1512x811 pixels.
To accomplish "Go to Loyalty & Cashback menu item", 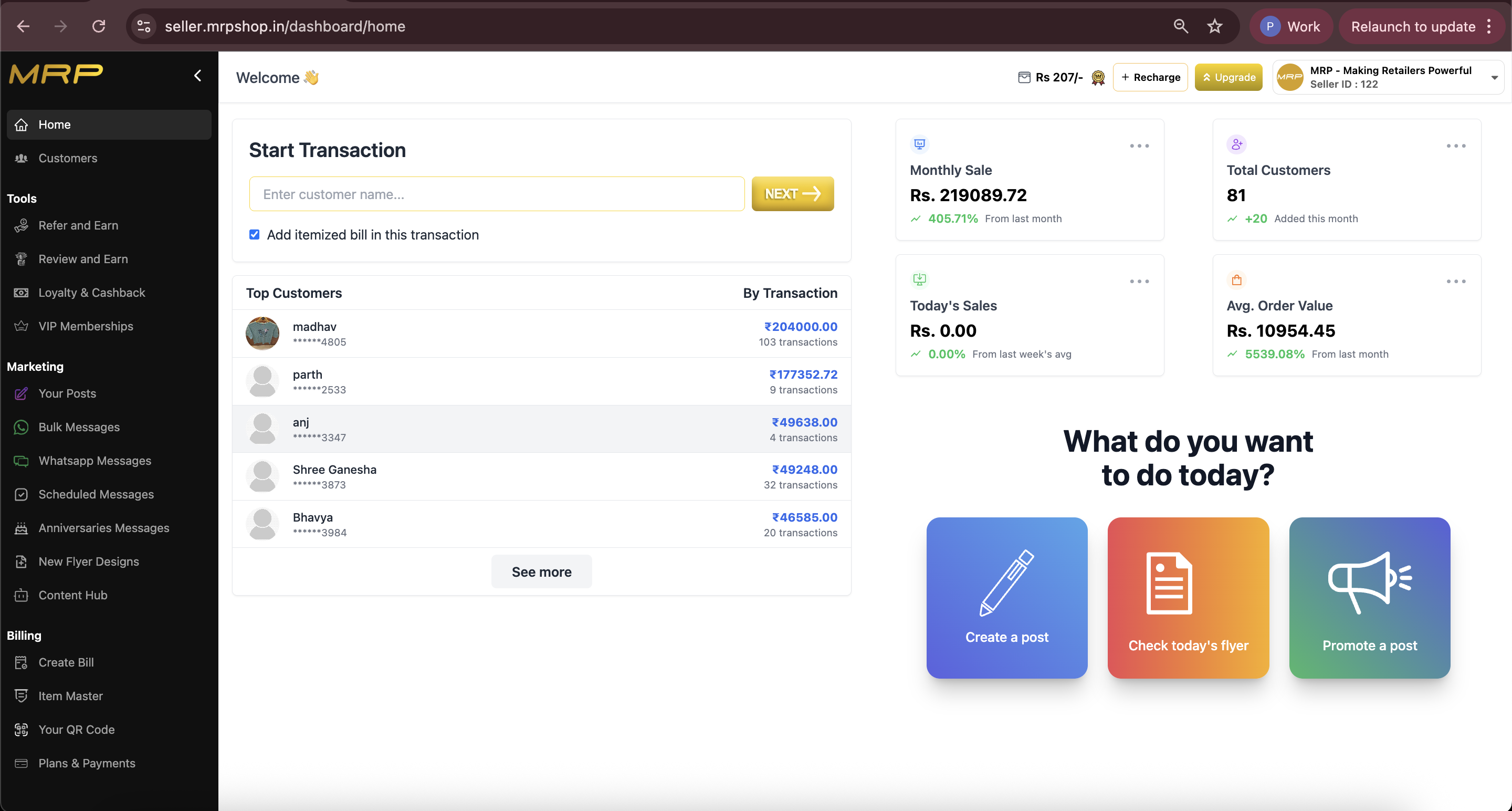I will coord(91,293).
